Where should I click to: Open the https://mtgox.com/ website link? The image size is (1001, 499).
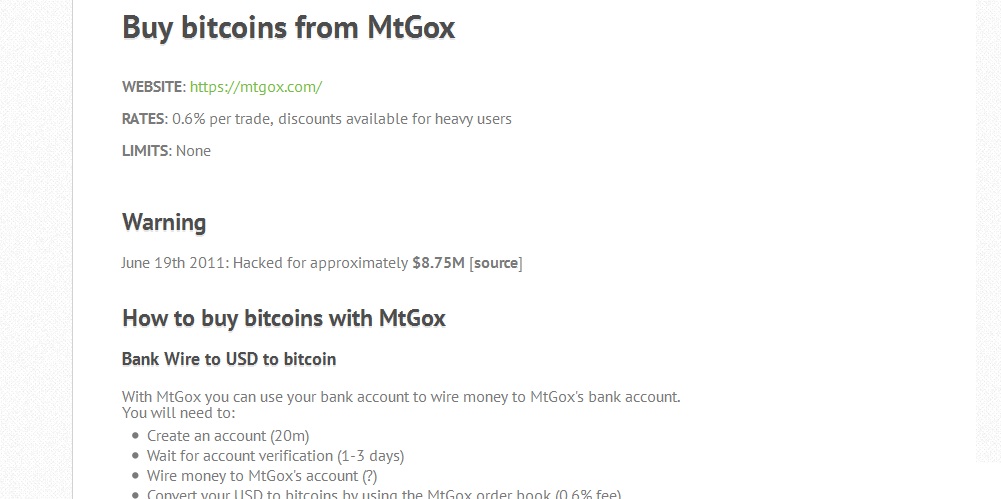click(255, 87)
